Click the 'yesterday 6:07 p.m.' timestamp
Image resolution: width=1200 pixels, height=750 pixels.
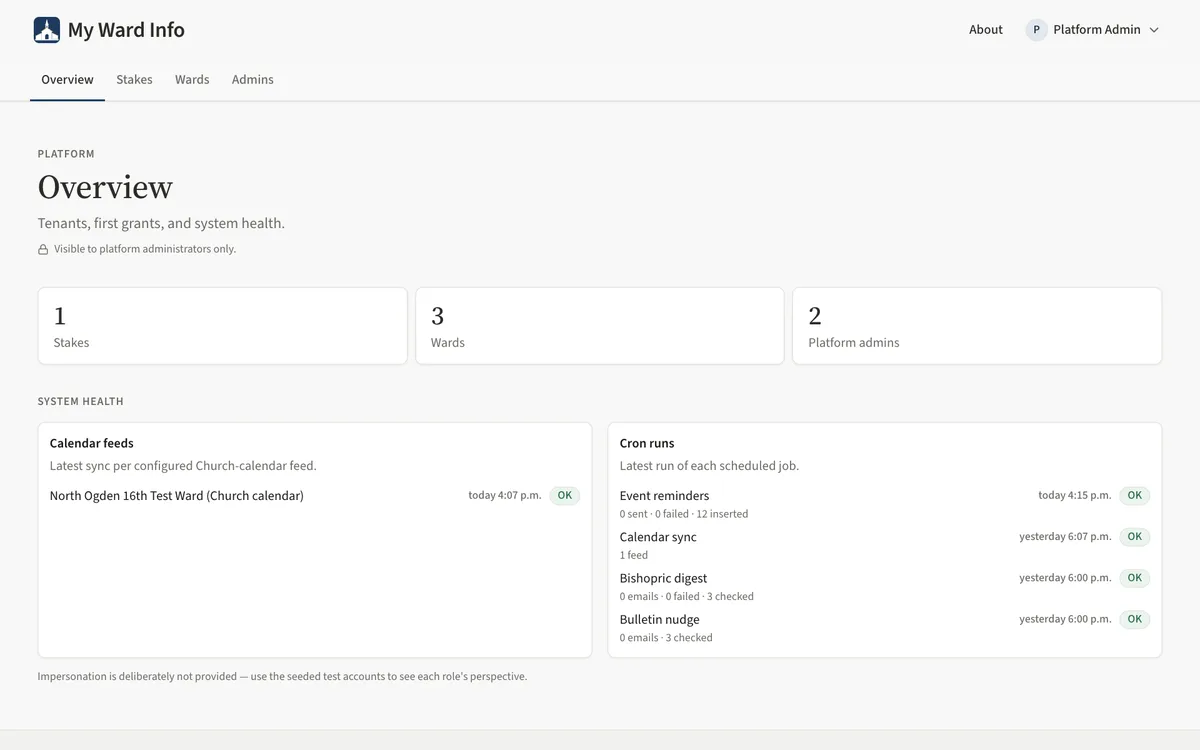(1065, 537)
